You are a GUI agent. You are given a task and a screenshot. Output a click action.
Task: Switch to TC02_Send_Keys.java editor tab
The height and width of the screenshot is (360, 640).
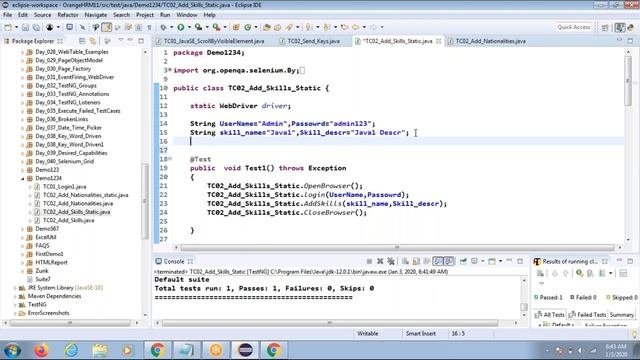tap(313, 41)
